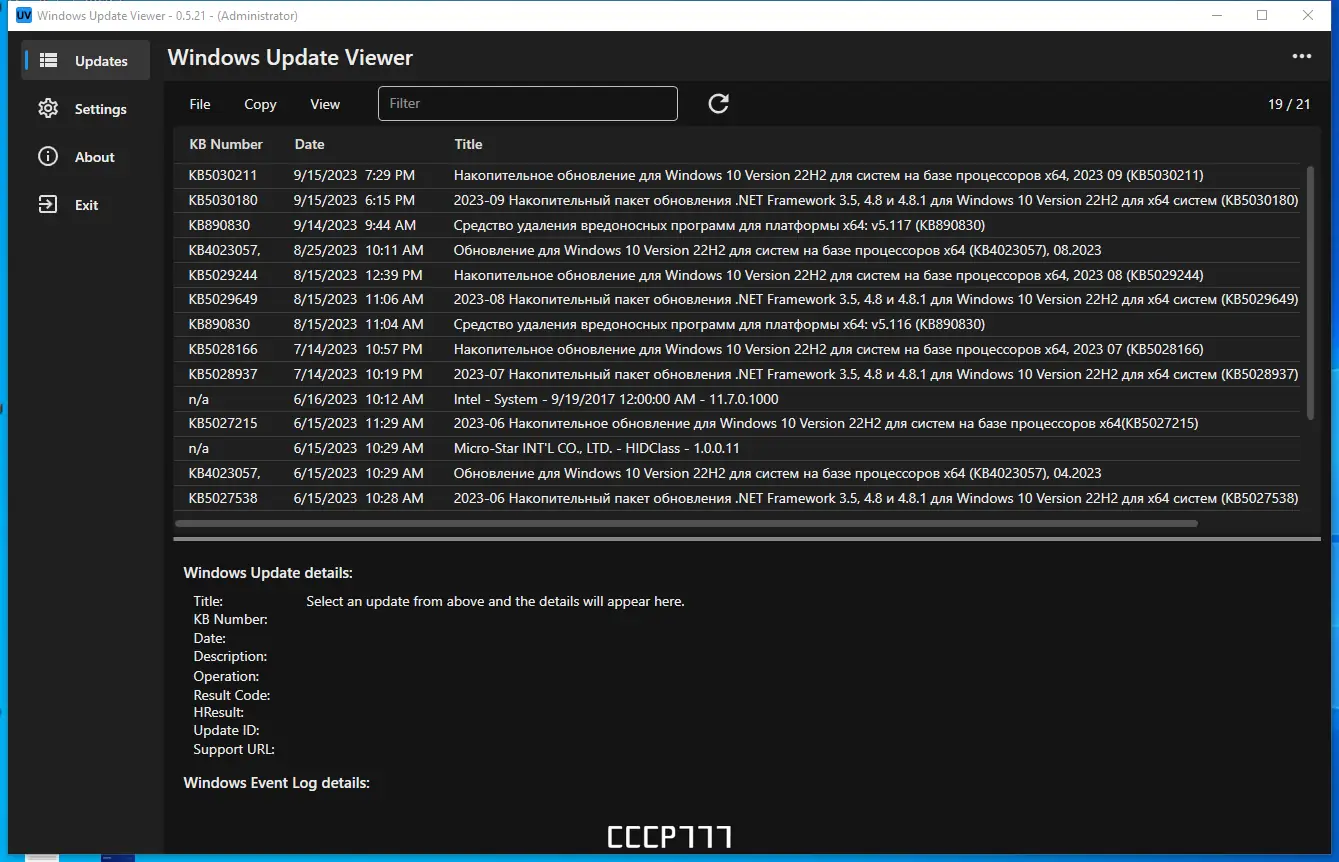
Task: Click the Settings label in sidebar
Action: point(101,109)
